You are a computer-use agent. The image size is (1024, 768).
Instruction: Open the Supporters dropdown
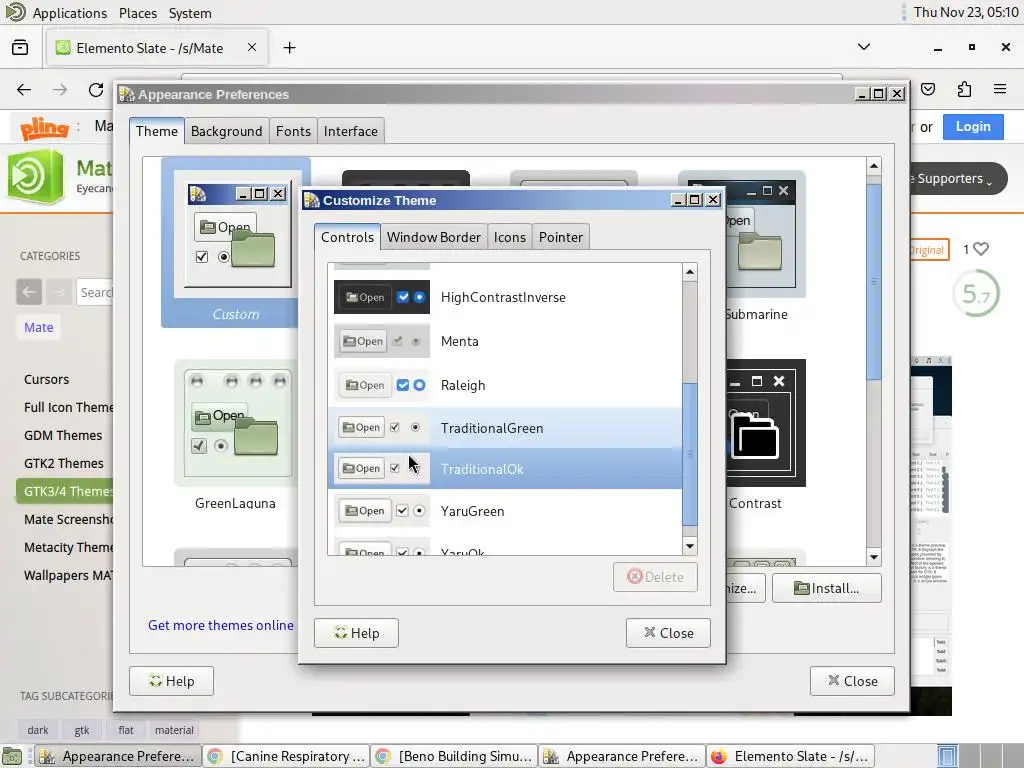tap(955, 179)
